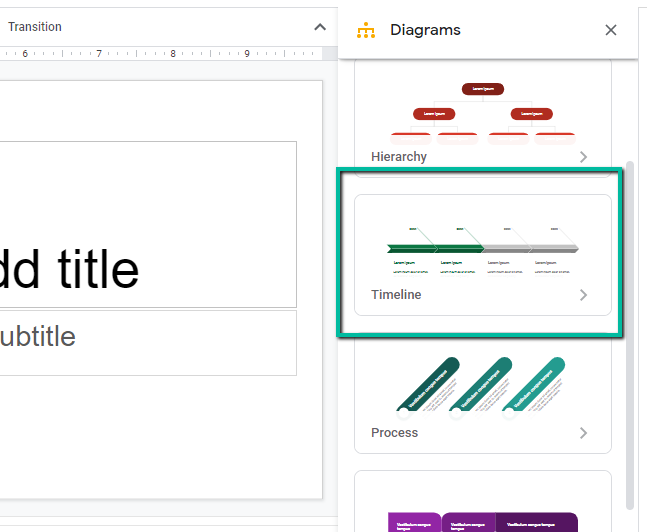
Task: Expand Hierarchy diagrams with its right chevron
Action: [583, 157]
